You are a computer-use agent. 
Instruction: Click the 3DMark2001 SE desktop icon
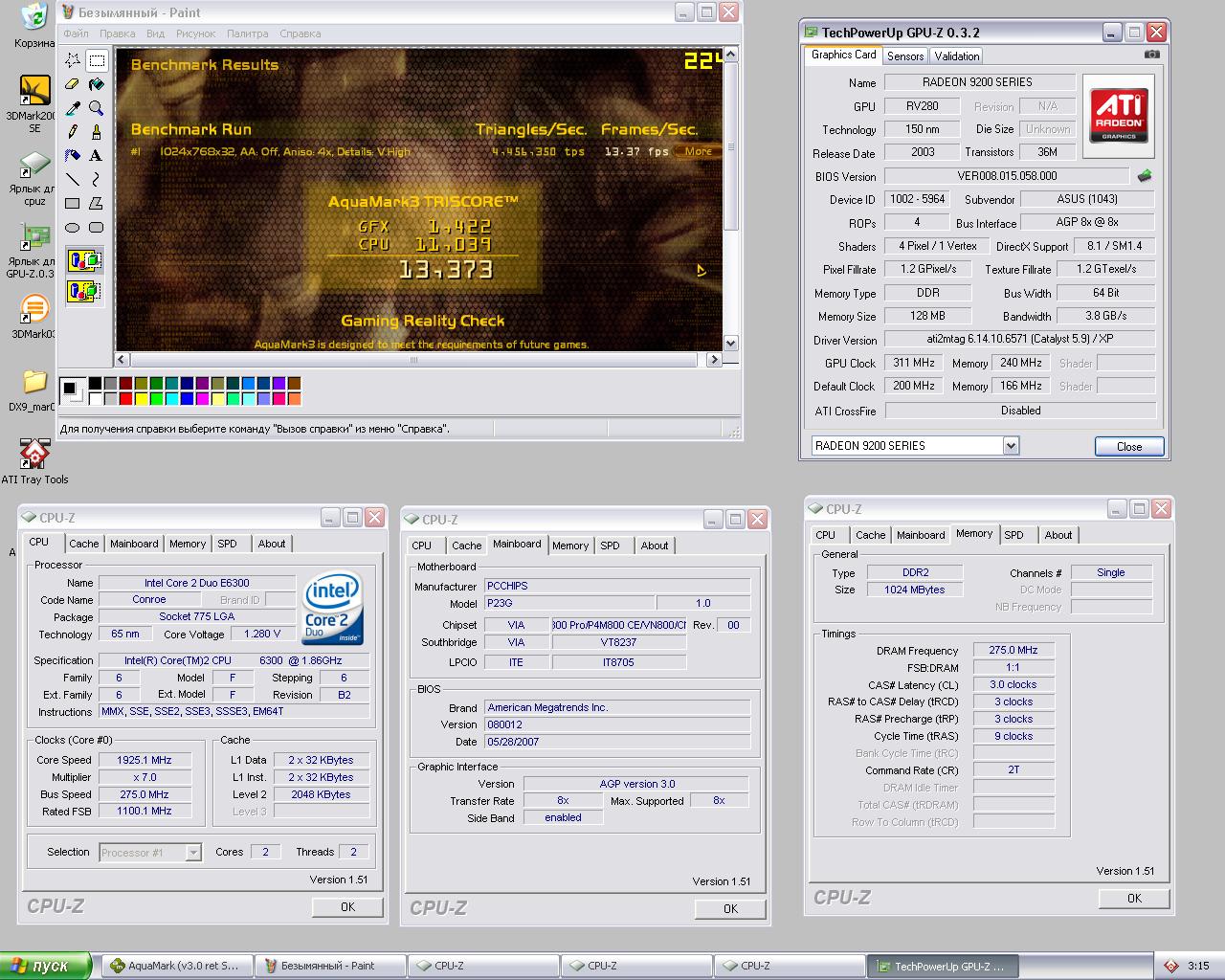pos(34,103)
